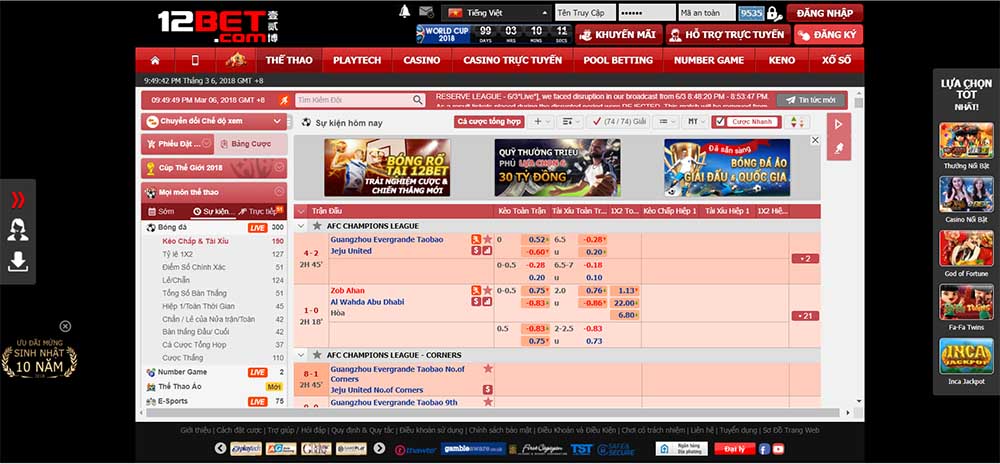Open the mobile phone icon in the navbar
The width and height of the screenshot is (1000, 464).
(195, 61)
